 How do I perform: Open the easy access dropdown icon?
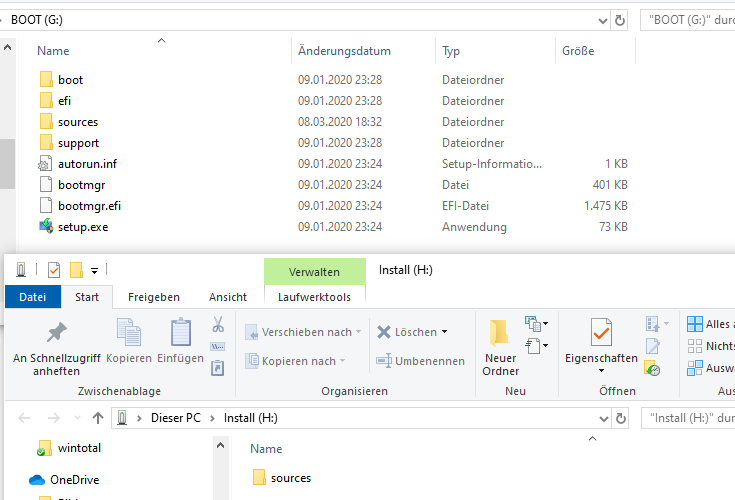(x=536, y=346)
